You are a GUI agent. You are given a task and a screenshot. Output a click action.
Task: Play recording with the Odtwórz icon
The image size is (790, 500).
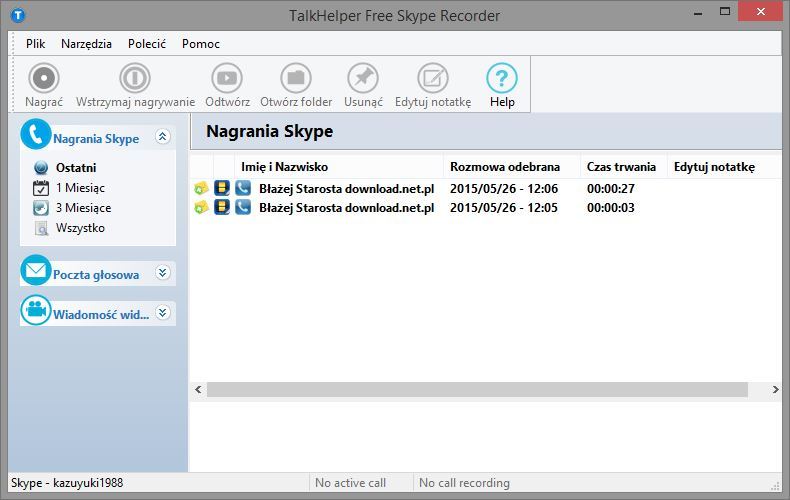(x=227, y=78)
